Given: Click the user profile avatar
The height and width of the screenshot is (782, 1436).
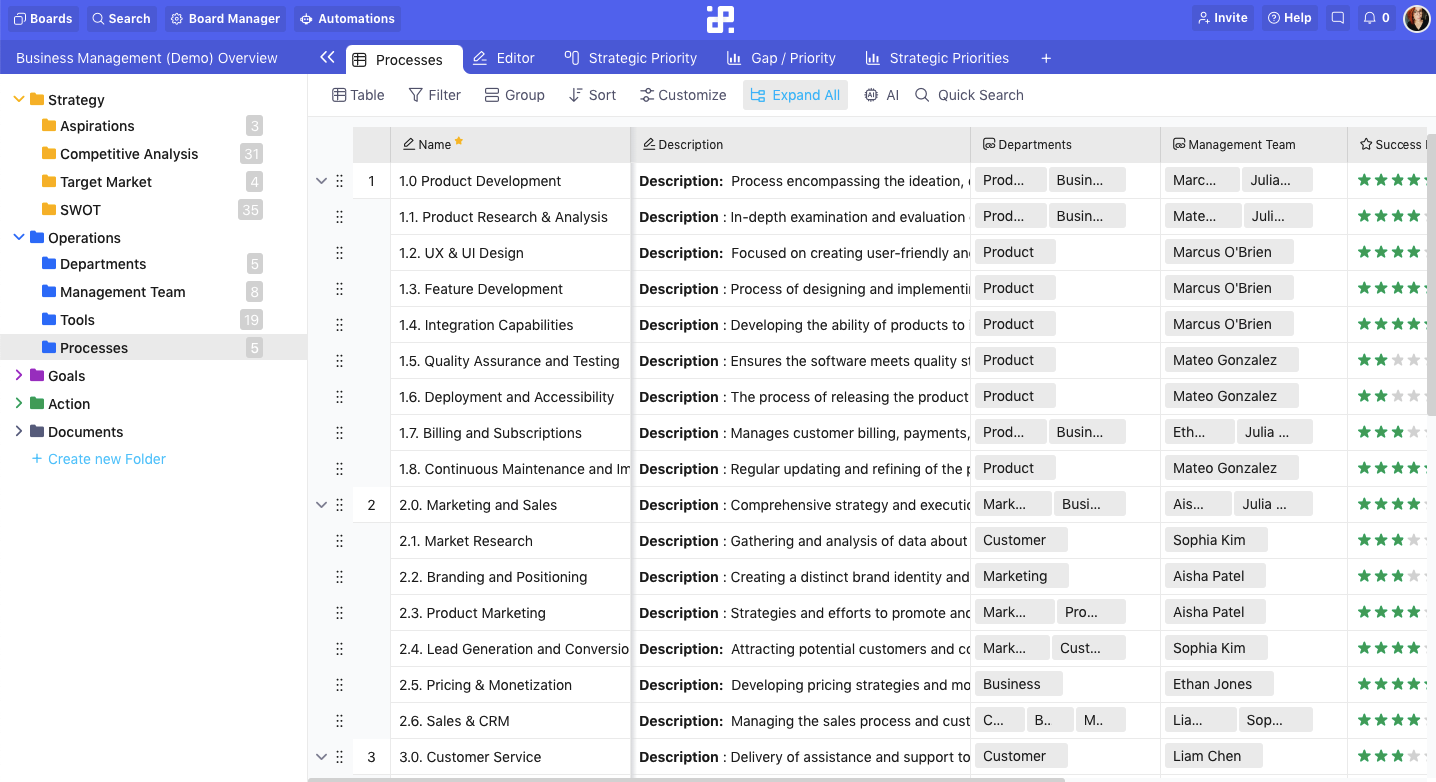Looking at the screenshot, I should tap(1416, 18).
